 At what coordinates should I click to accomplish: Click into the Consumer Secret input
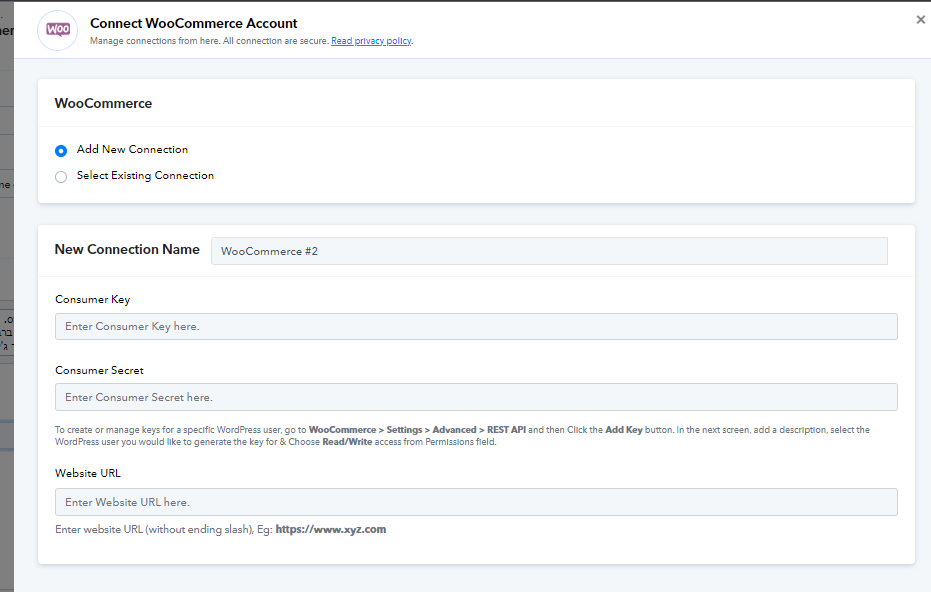[476, 397]
